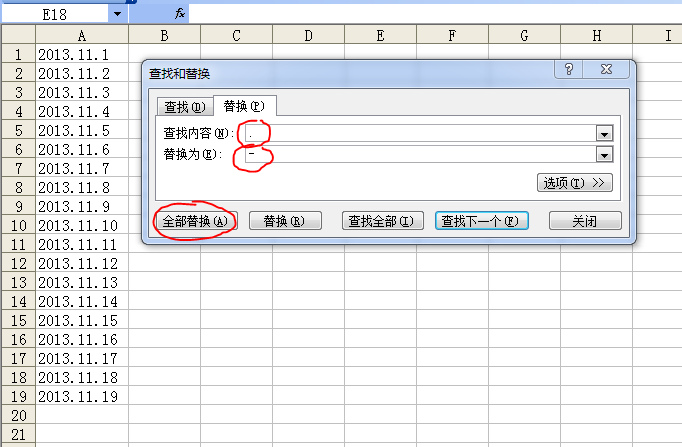Image resolution: width=682 pixels, height=447 pixels.
Task: Click cell containing 2013.11.1
Action: pos(82,54)
